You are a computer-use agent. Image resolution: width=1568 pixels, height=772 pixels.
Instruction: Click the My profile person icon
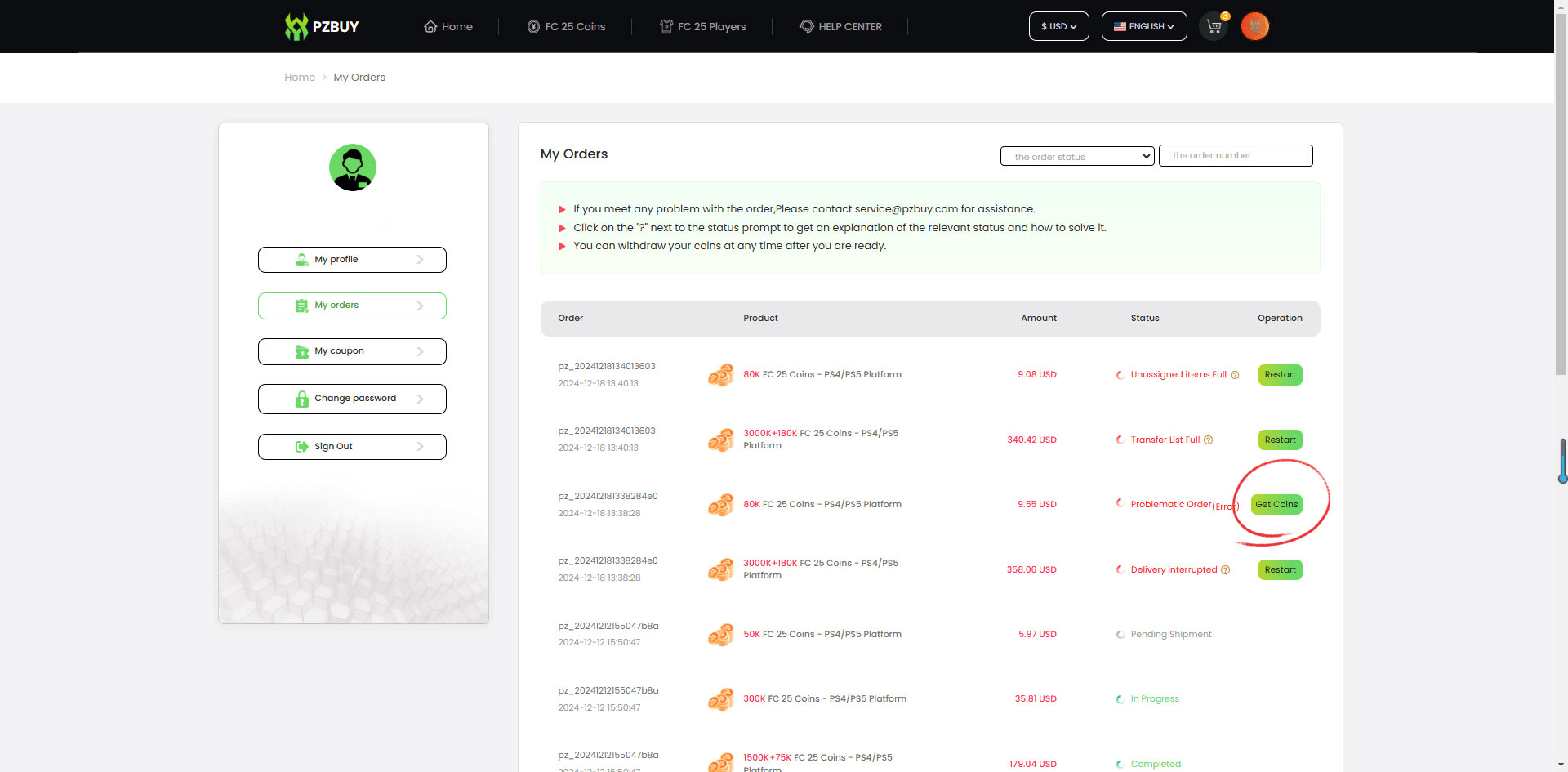[x=302, y=260]
